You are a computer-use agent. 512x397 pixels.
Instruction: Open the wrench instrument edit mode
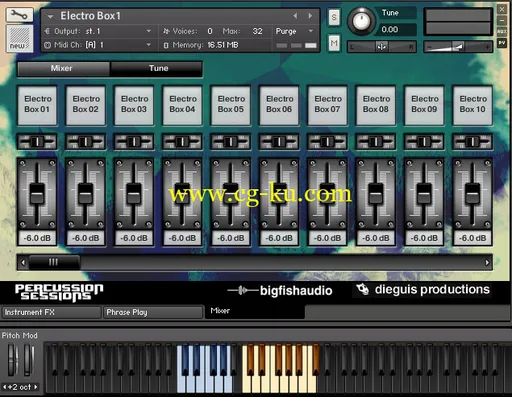(x=19, y=15)
